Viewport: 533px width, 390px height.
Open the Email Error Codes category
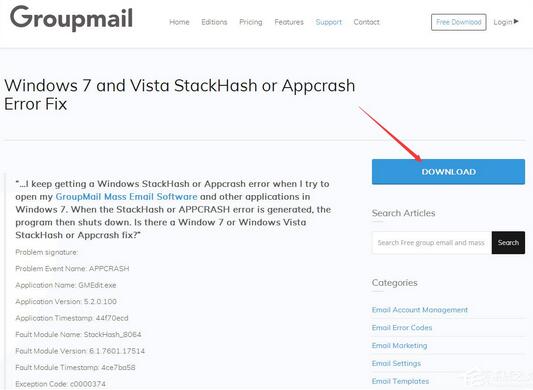coord(402,327)
